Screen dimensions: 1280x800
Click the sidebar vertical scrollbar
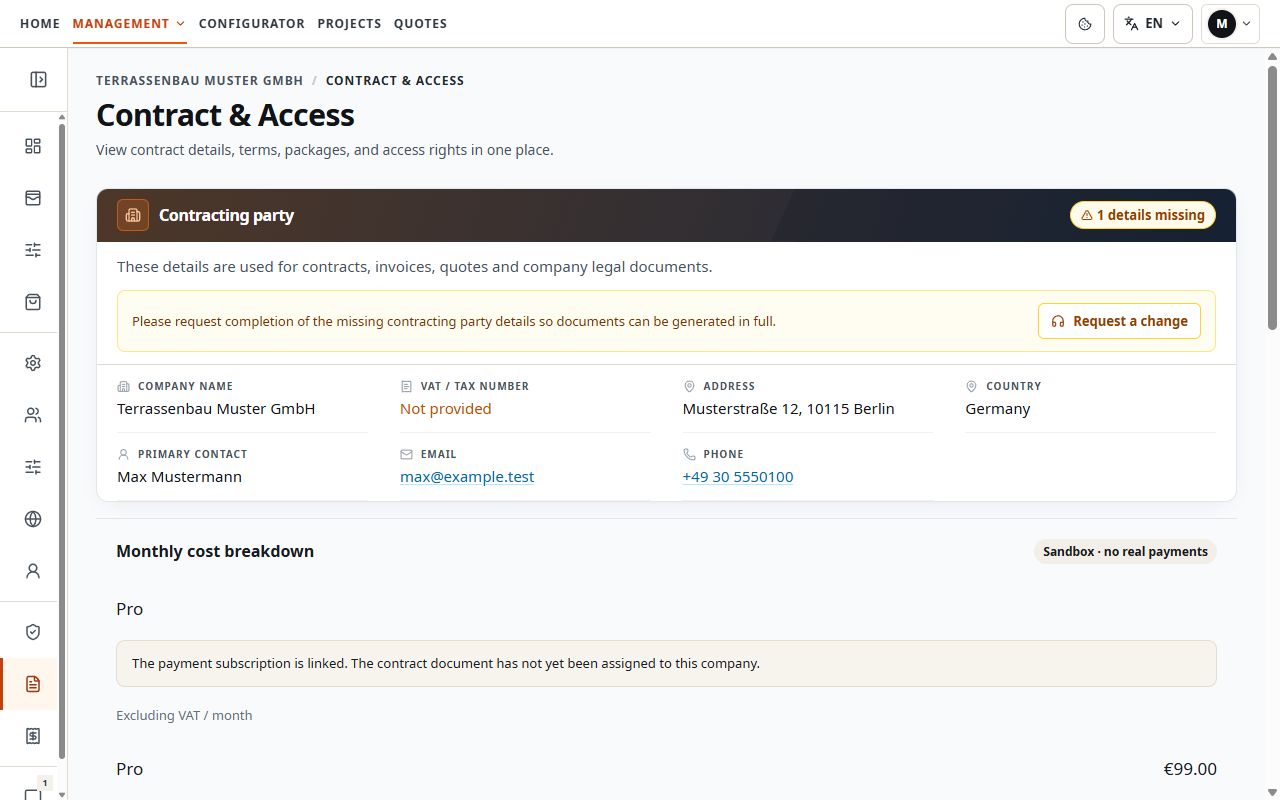tap(62, 440)
